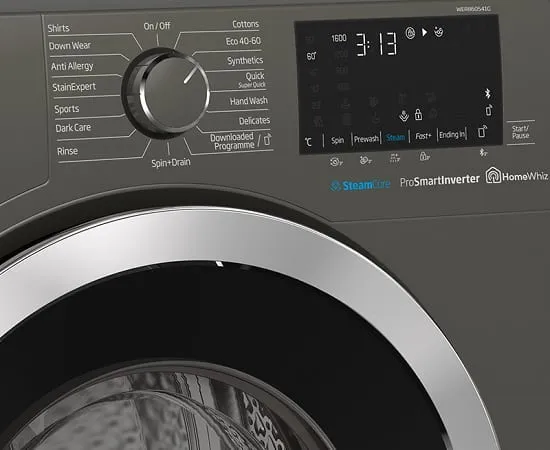Tap the SteamCure logo
550x450 pixels.
(x=360, y=185)
